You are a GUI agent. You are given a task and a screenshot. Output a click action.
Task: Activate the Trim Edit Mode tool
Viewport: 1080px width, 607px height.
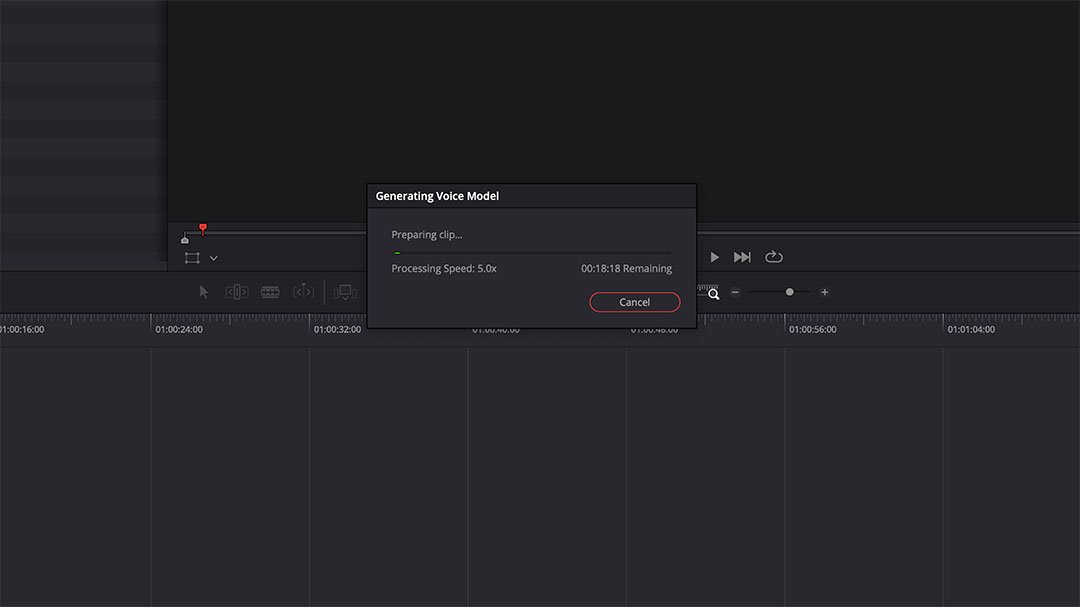coord(237,292)
